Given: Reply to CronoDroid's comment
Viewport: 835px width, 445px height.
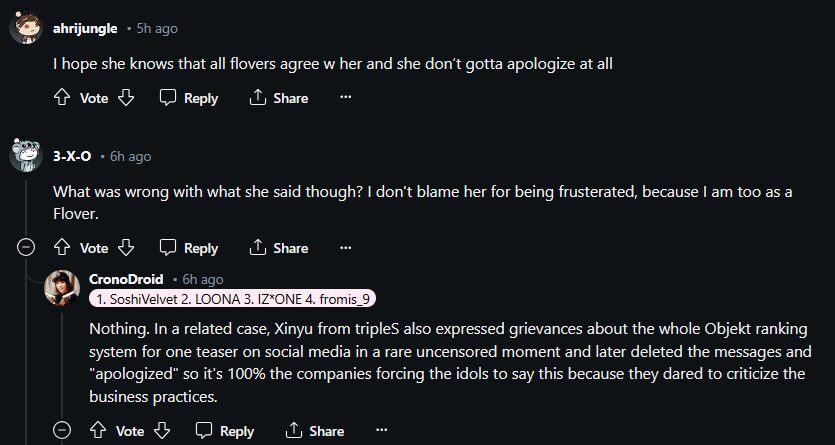Looking at the screenshot, I should pos(225,431).
